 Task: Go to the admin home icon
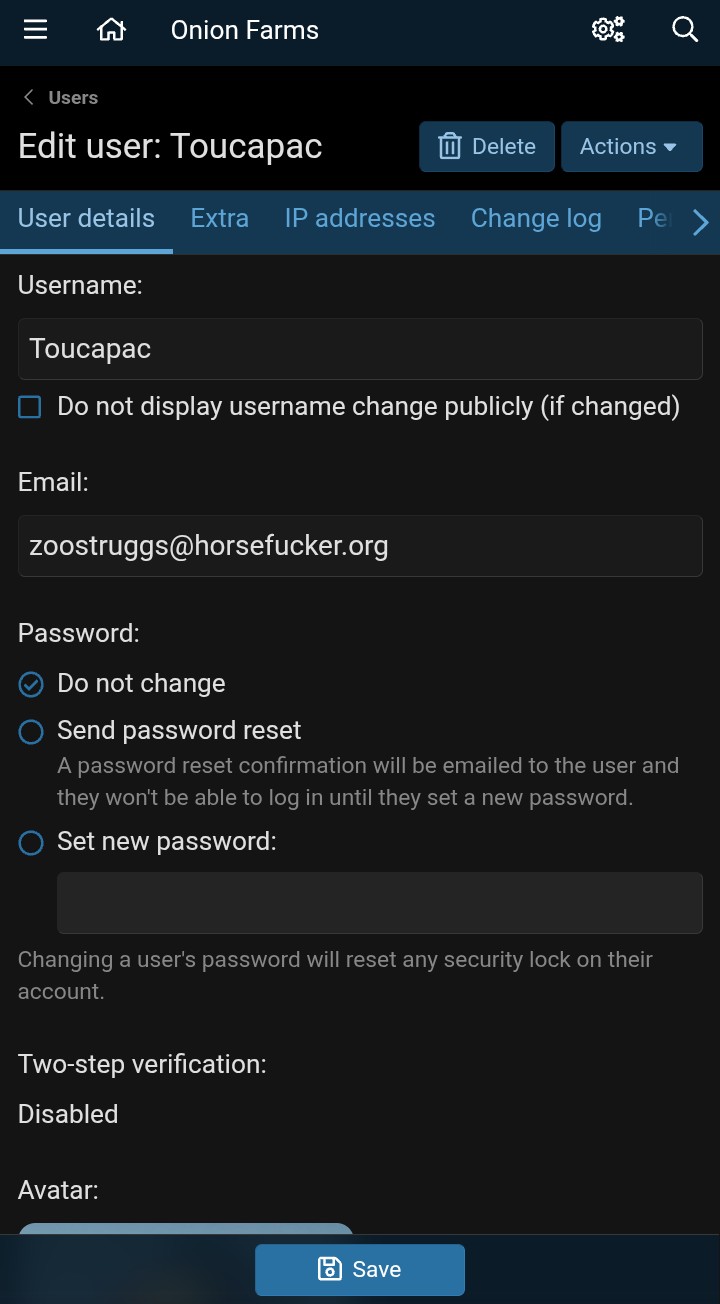pos(111,30)
